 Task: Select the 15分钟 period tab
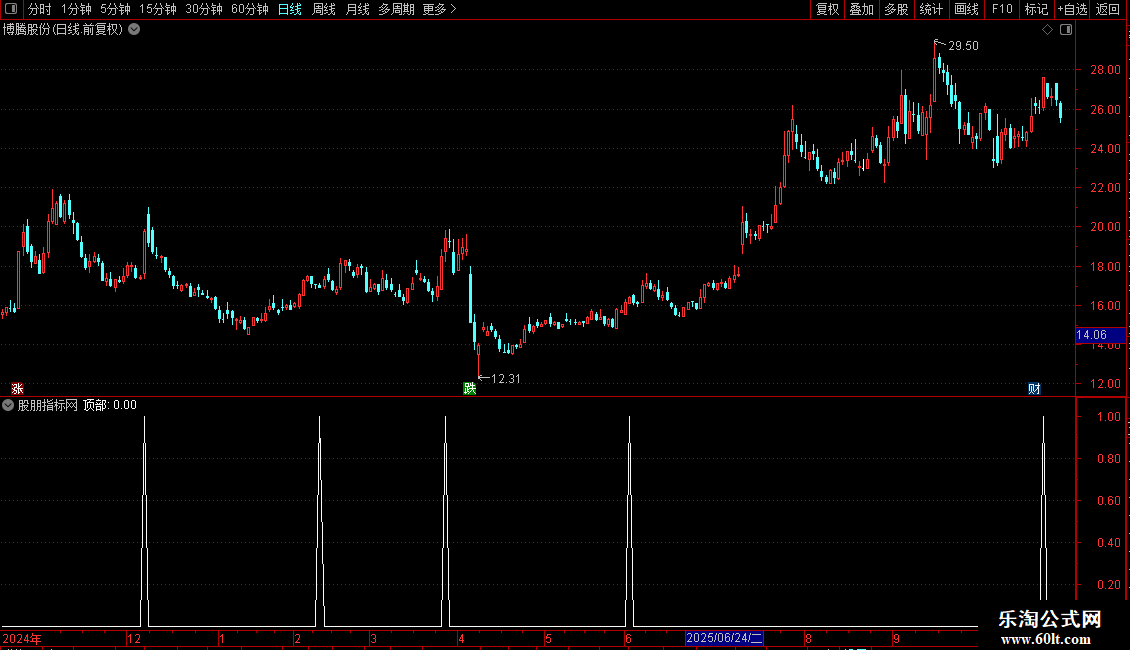coord(158,9)
